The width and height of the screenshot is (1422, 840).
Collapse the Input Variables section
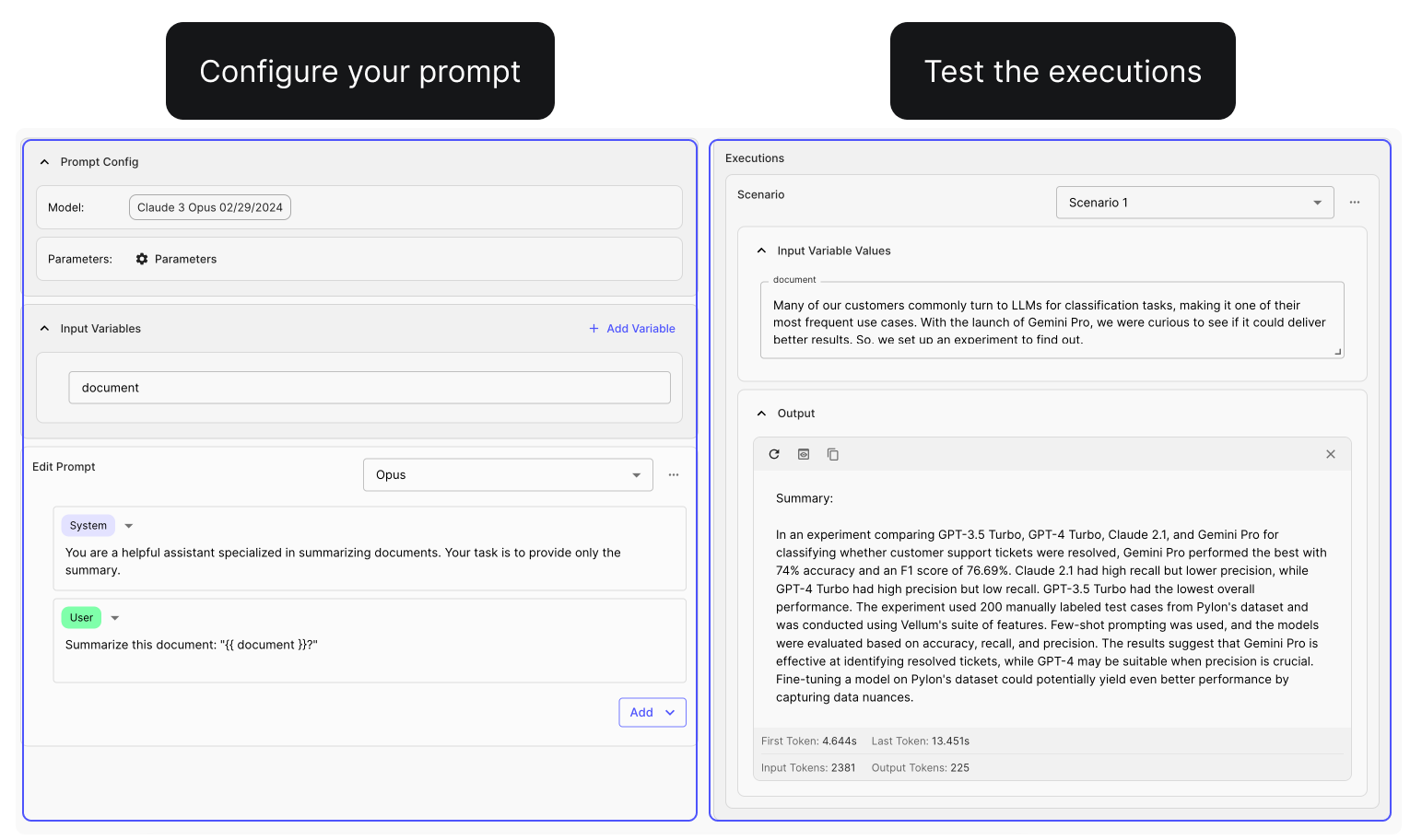coord(44,329)
